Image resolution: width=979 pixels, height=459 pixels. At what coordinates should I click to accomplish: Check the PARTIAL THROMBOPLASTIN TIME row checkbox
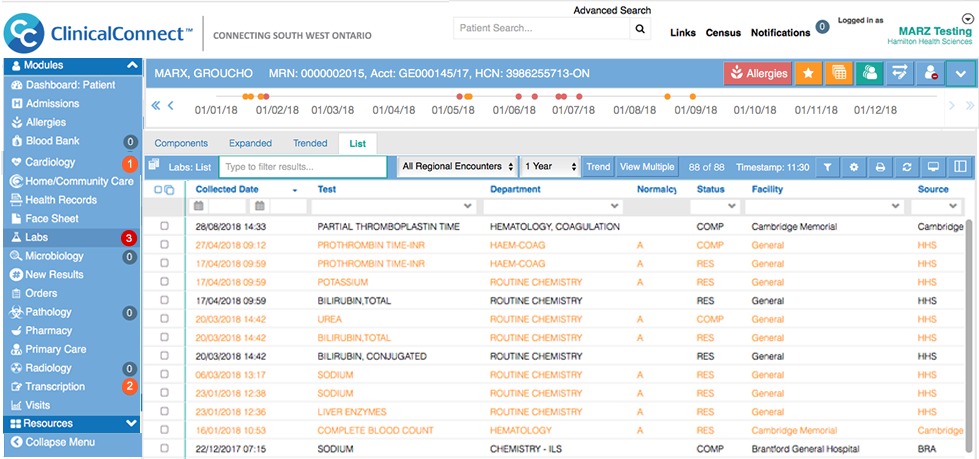[x=164, y=227]
